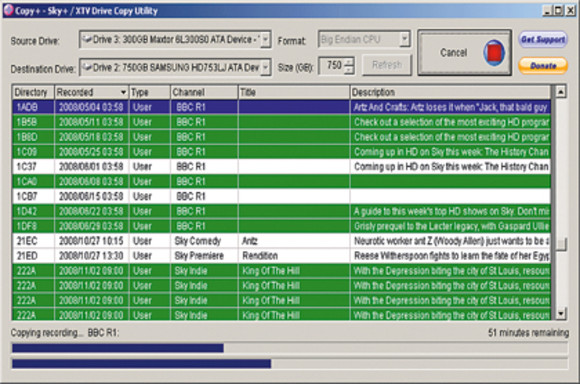580x384 pixels.
Task: Click the Description column header
Action: [x=450, y=92]
